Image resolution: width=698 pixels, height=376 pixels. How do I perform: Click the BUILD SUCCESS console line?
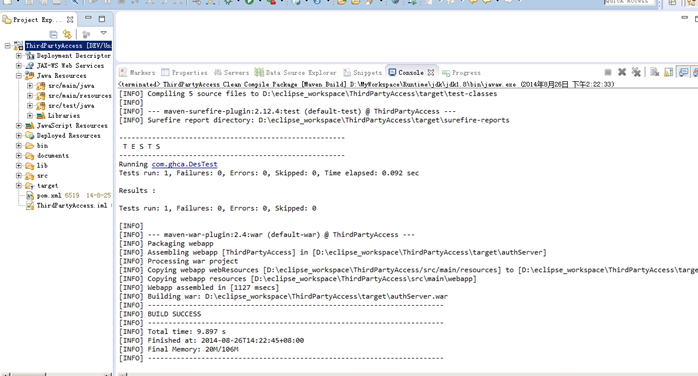[174, 314]
